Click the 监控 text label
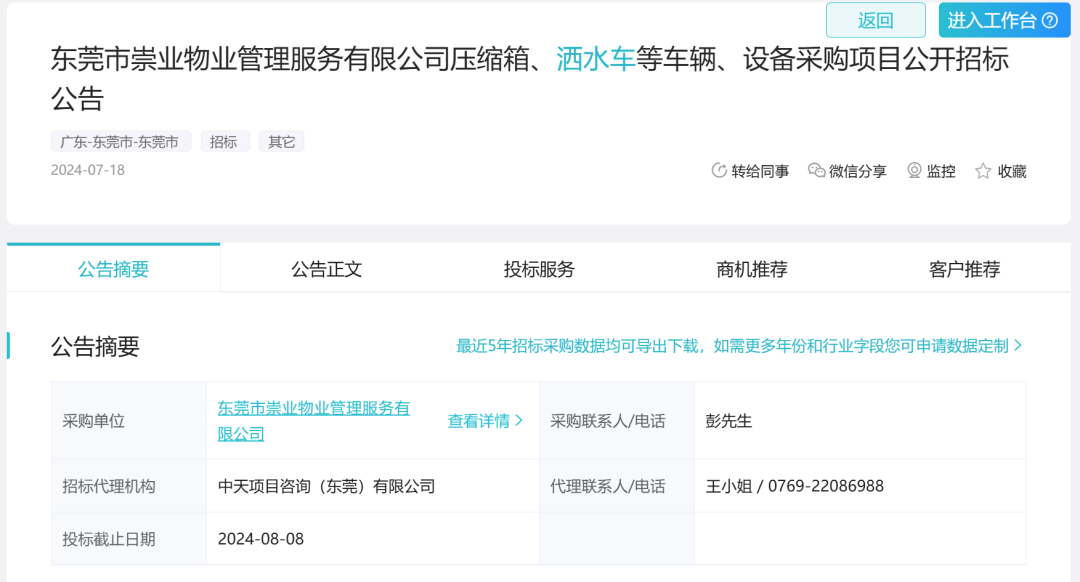Viewport: 1080px width, 582px height. click(941, 172)
